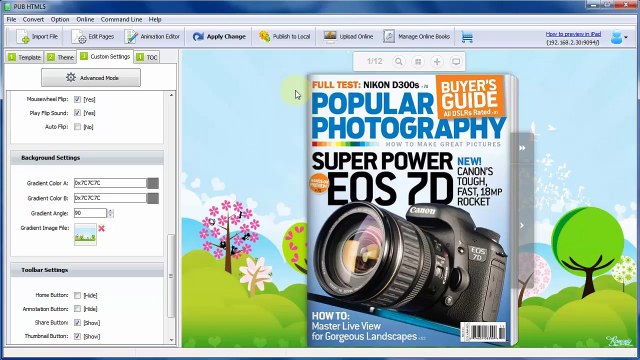Open Manage Online Books
Screen dimensions: 640x360
417,37
